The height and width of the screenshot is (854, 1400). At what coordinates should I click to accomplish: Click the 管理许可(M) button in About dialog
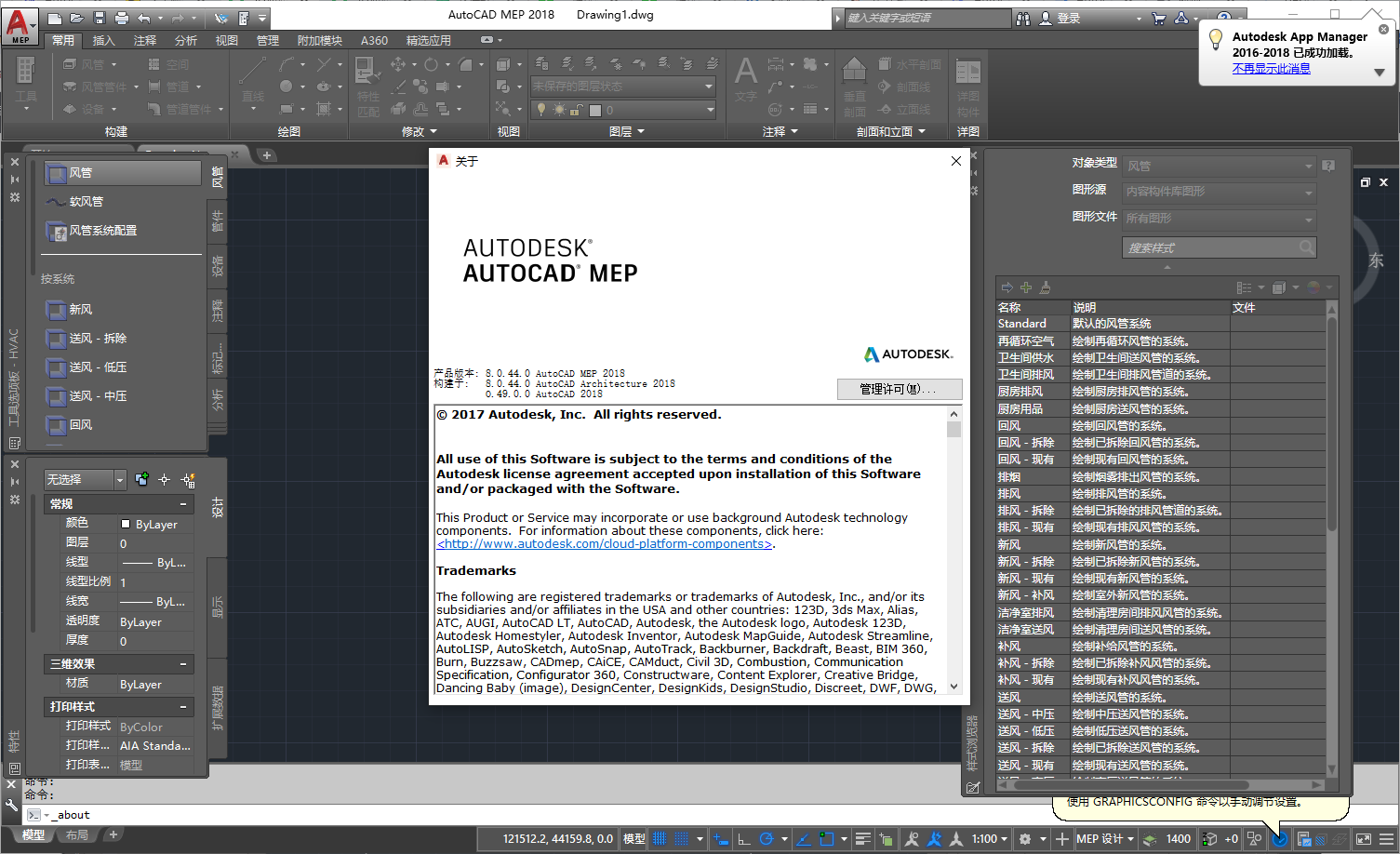pos(899,388)
